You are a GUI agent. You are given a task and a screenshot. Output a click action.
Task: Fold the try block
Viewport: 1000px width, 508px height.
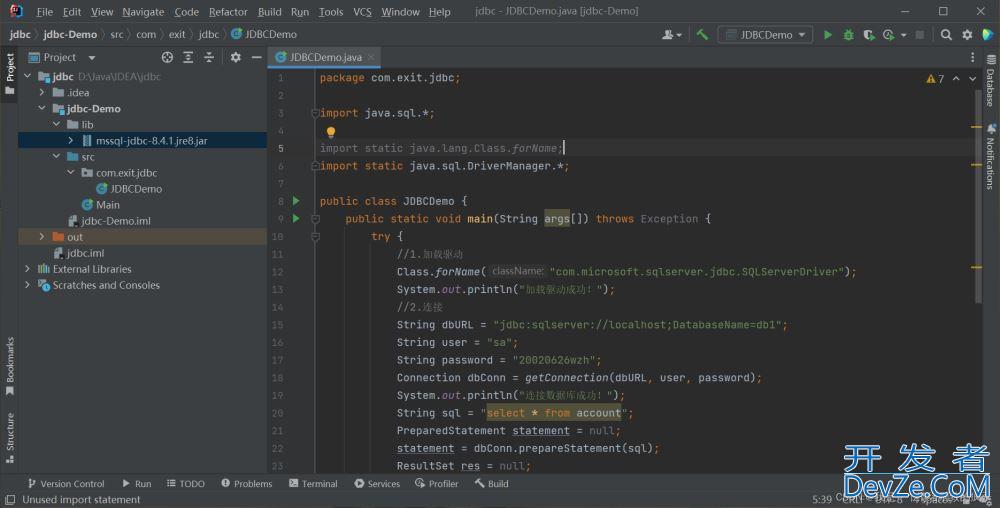(x=315, y=236)
